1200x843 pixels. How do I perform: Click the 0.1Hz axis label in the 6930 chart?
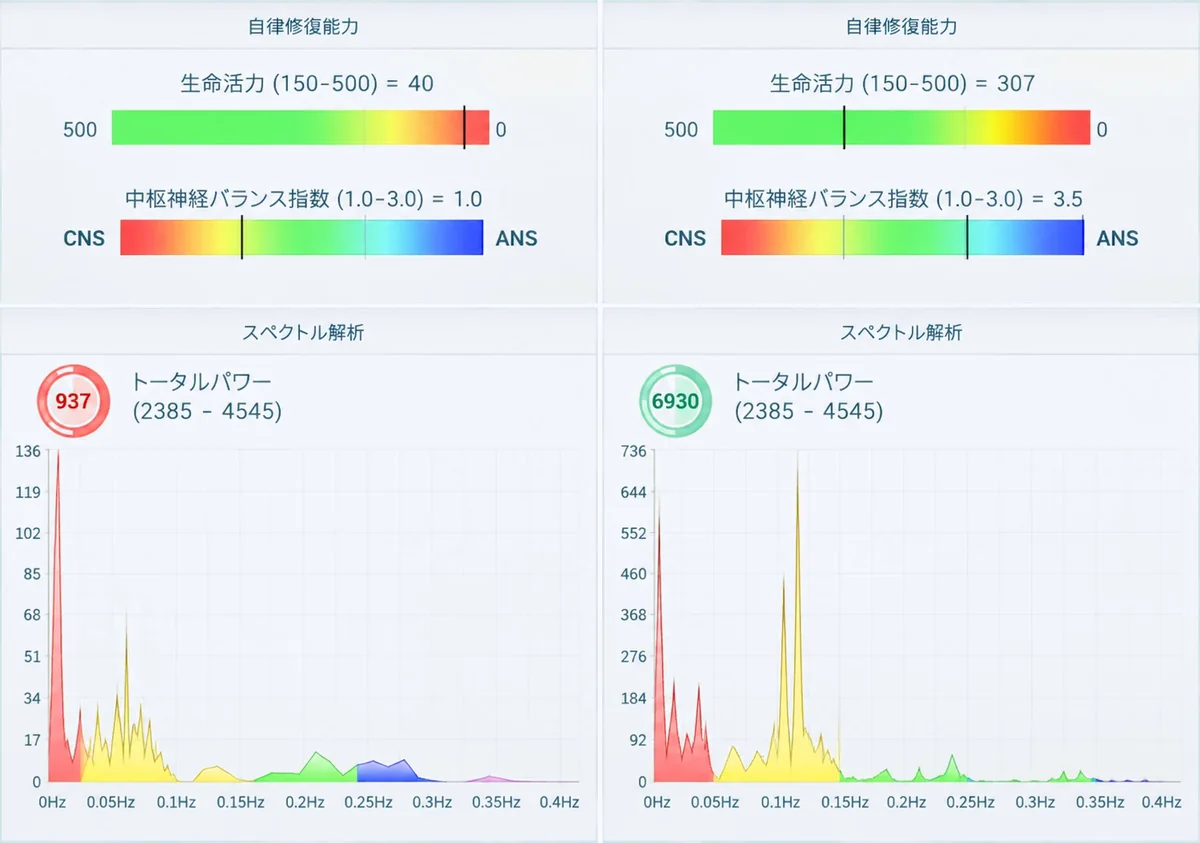[x=780, y=802]
